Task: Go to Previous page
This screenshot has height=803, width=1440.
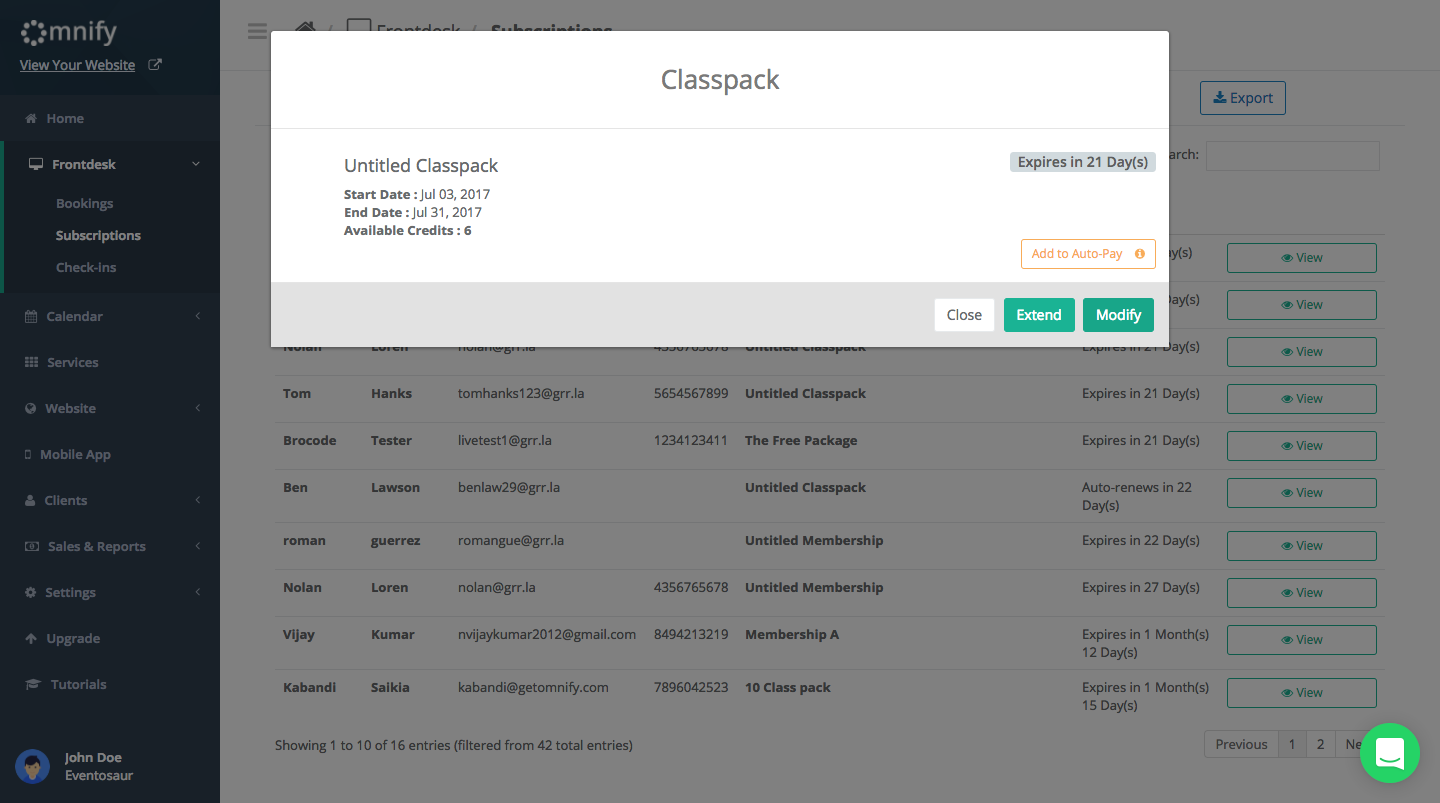Action: click(x=1241, y=744)
